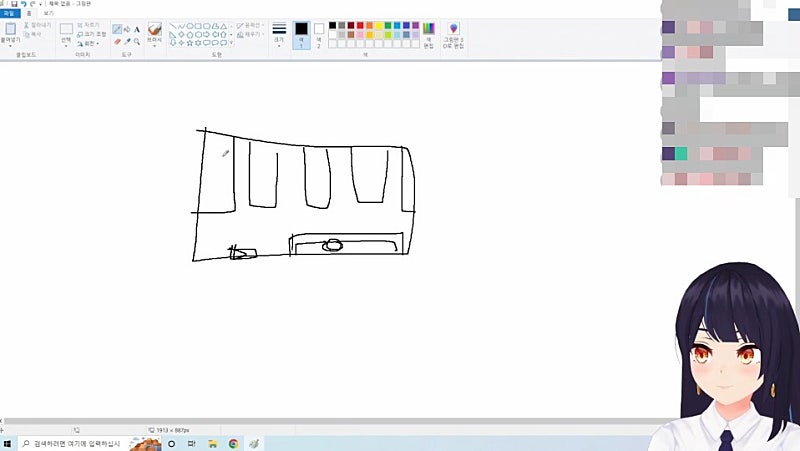Click the Copy button
This screenshot has height=451, width=800.
33,34
